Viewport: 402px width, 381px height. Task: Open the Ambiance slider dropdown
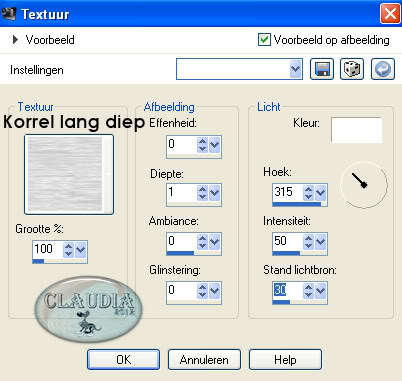point(214,242)
